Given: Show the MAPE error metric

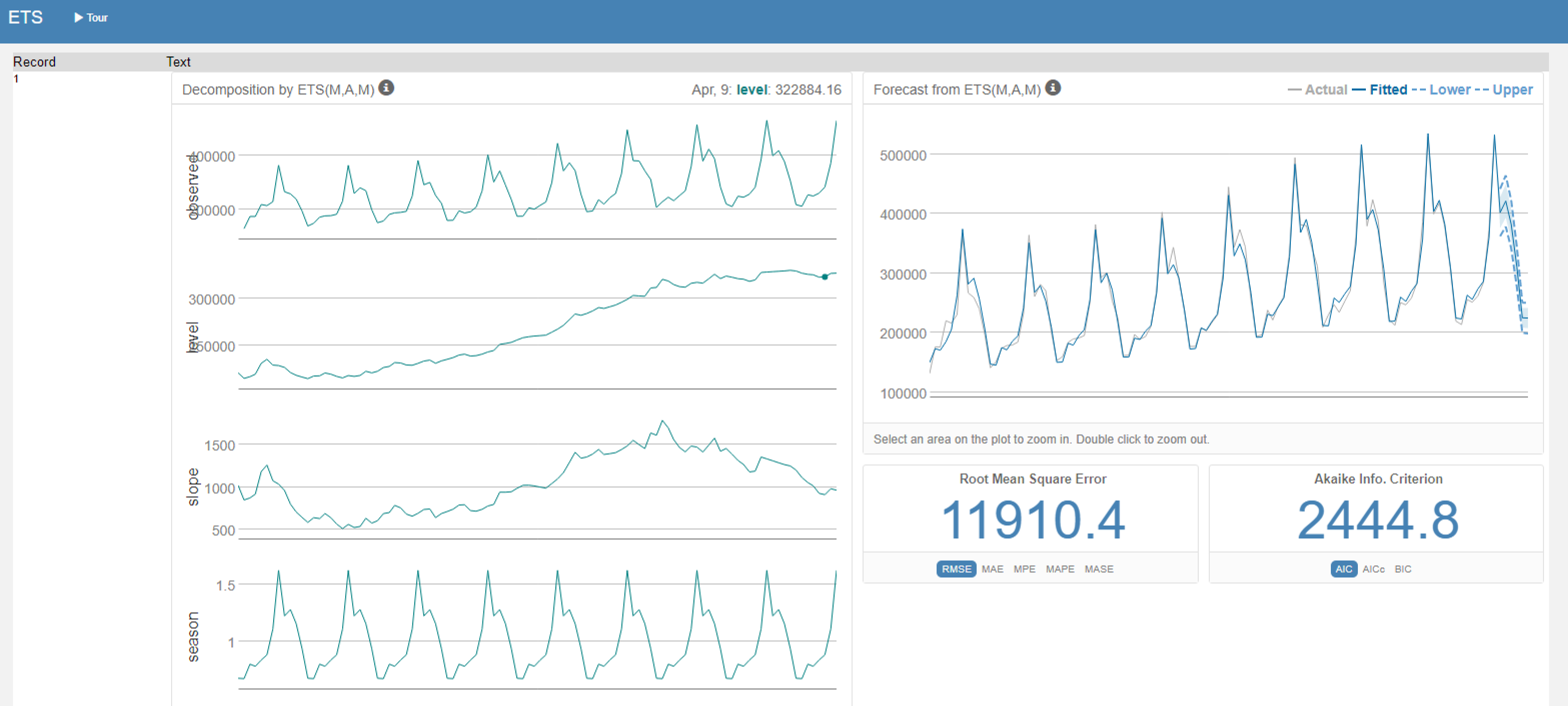Looking at the screenshot, I should (1060, 568).
